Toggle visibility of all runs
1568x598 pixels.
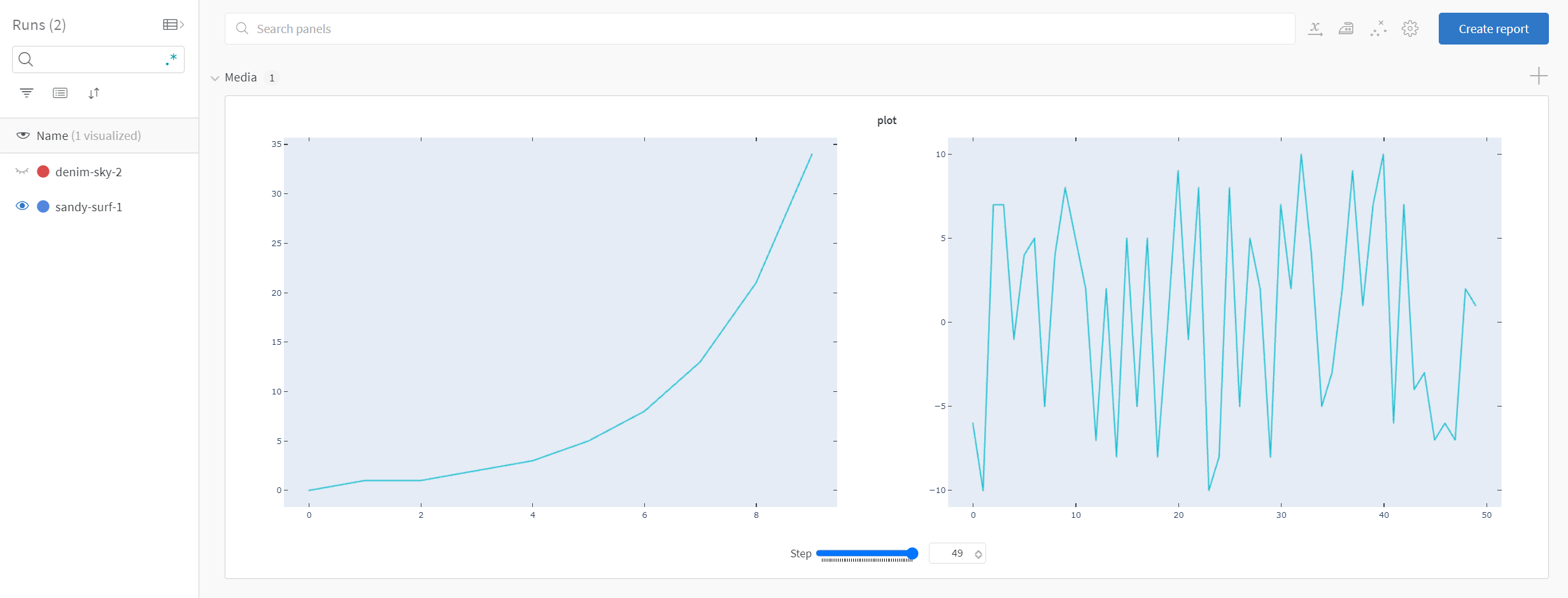tap(23, 136)
